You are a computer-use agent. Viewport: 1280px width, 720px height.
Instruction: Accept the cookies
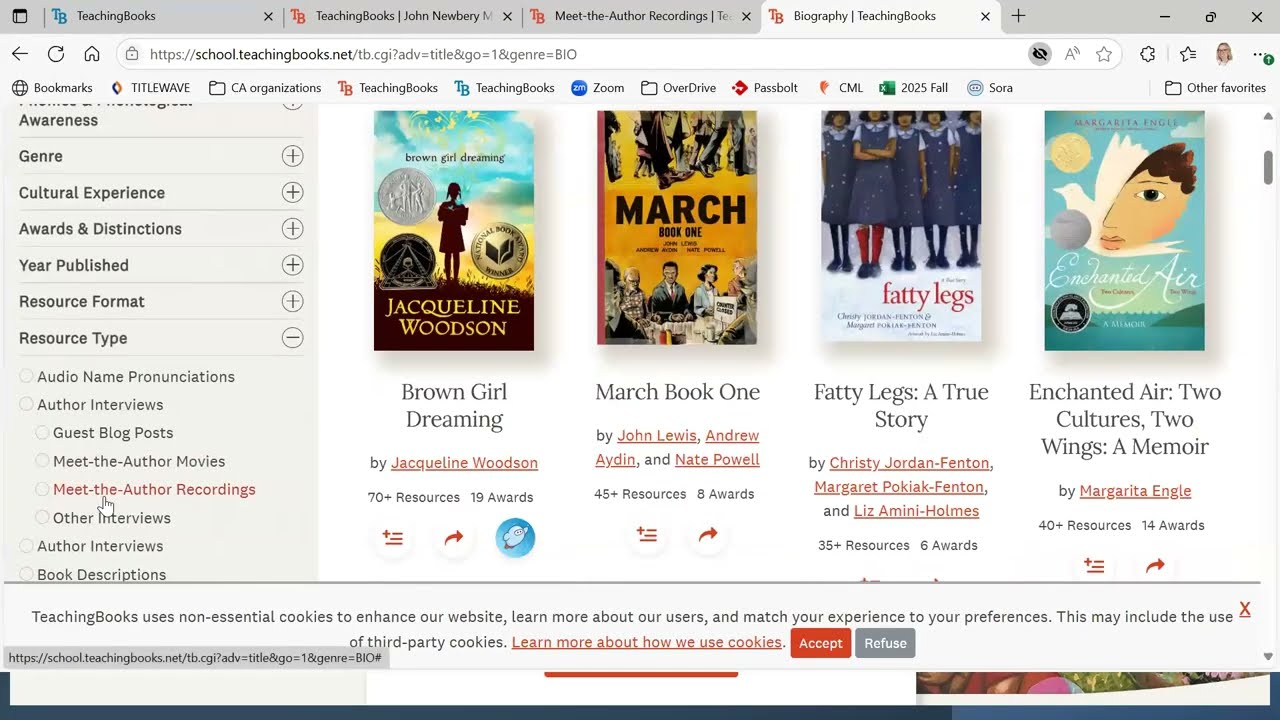click(820, 643)
